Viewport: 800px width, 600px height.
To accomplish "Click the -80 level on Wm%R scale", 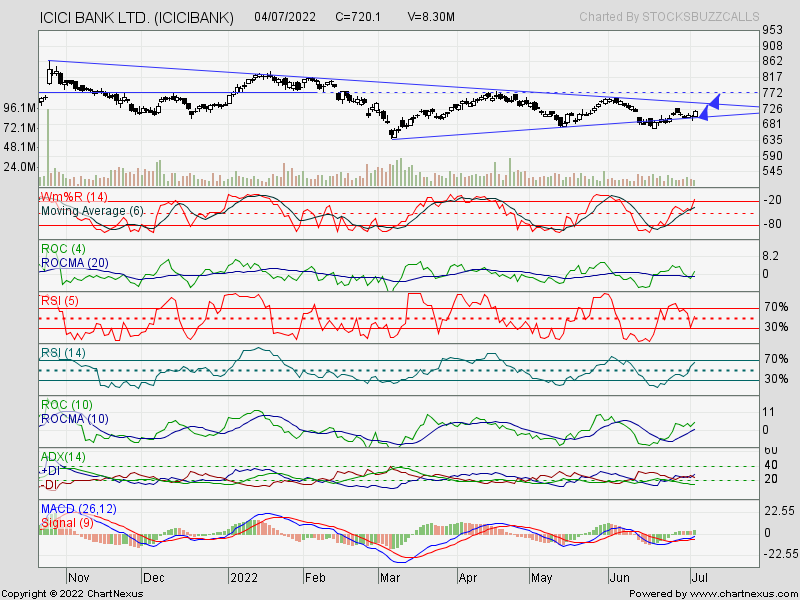I will click(772, 224).
